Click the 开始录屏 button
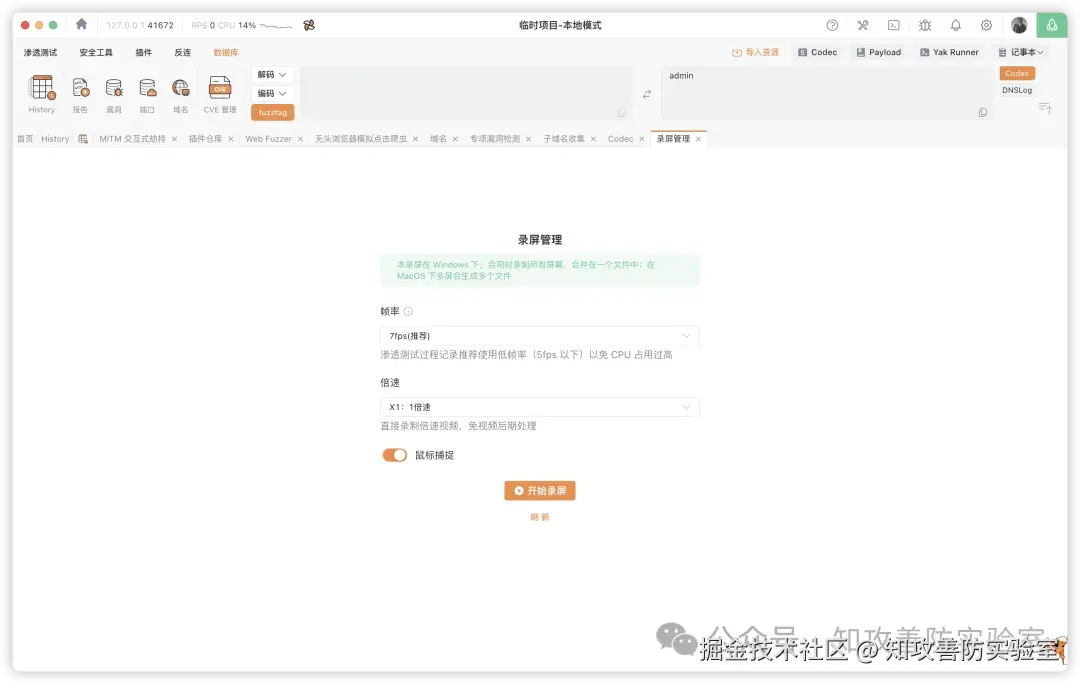1080x684 pixels. click(x=540, y=490)
